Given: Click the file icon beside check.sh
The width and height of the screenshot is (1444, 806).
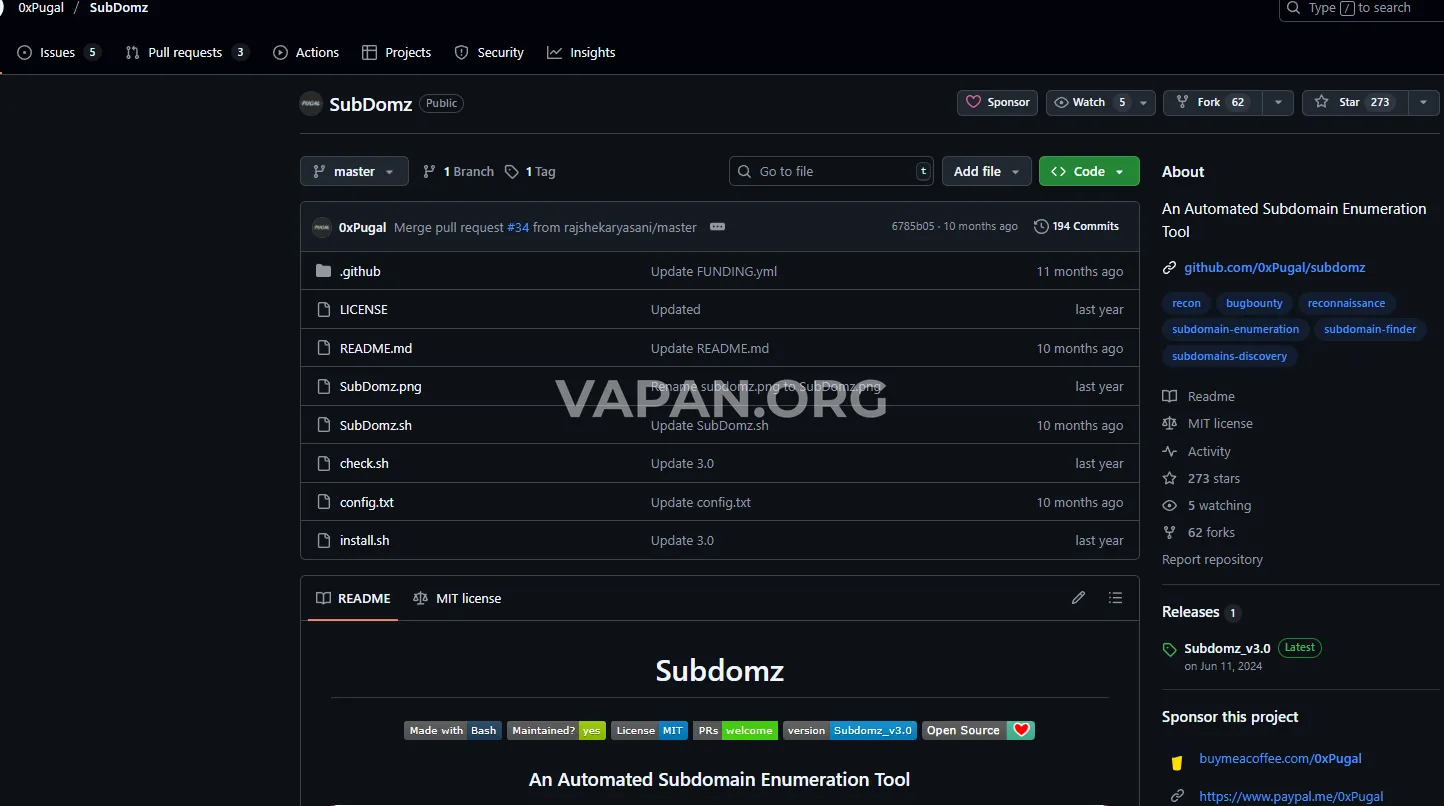Looking at the screenshot, I should click(323, 463).
